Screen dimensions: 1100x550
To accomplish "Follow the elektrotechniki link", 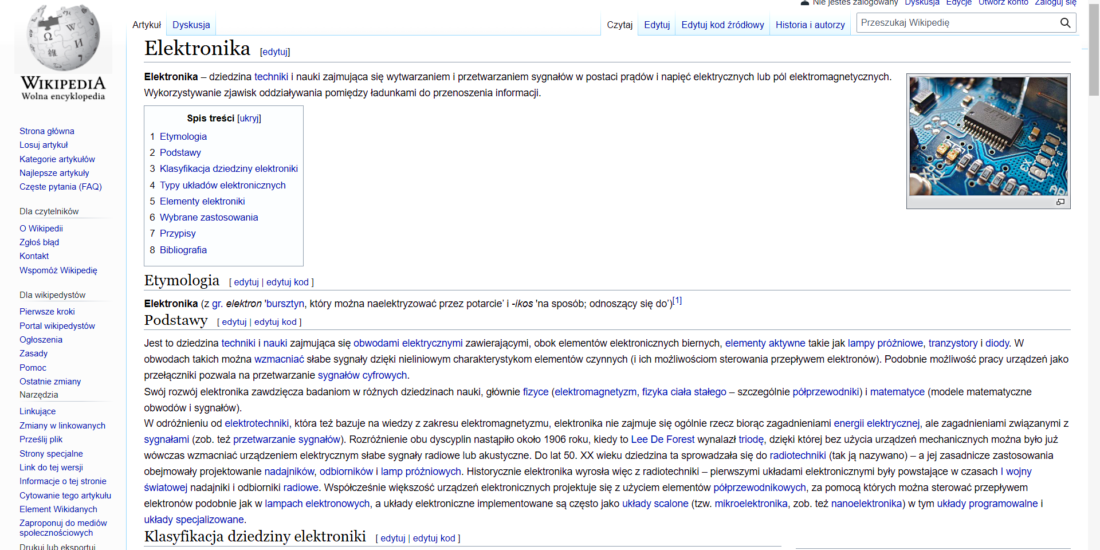I will tap(257, 423).
